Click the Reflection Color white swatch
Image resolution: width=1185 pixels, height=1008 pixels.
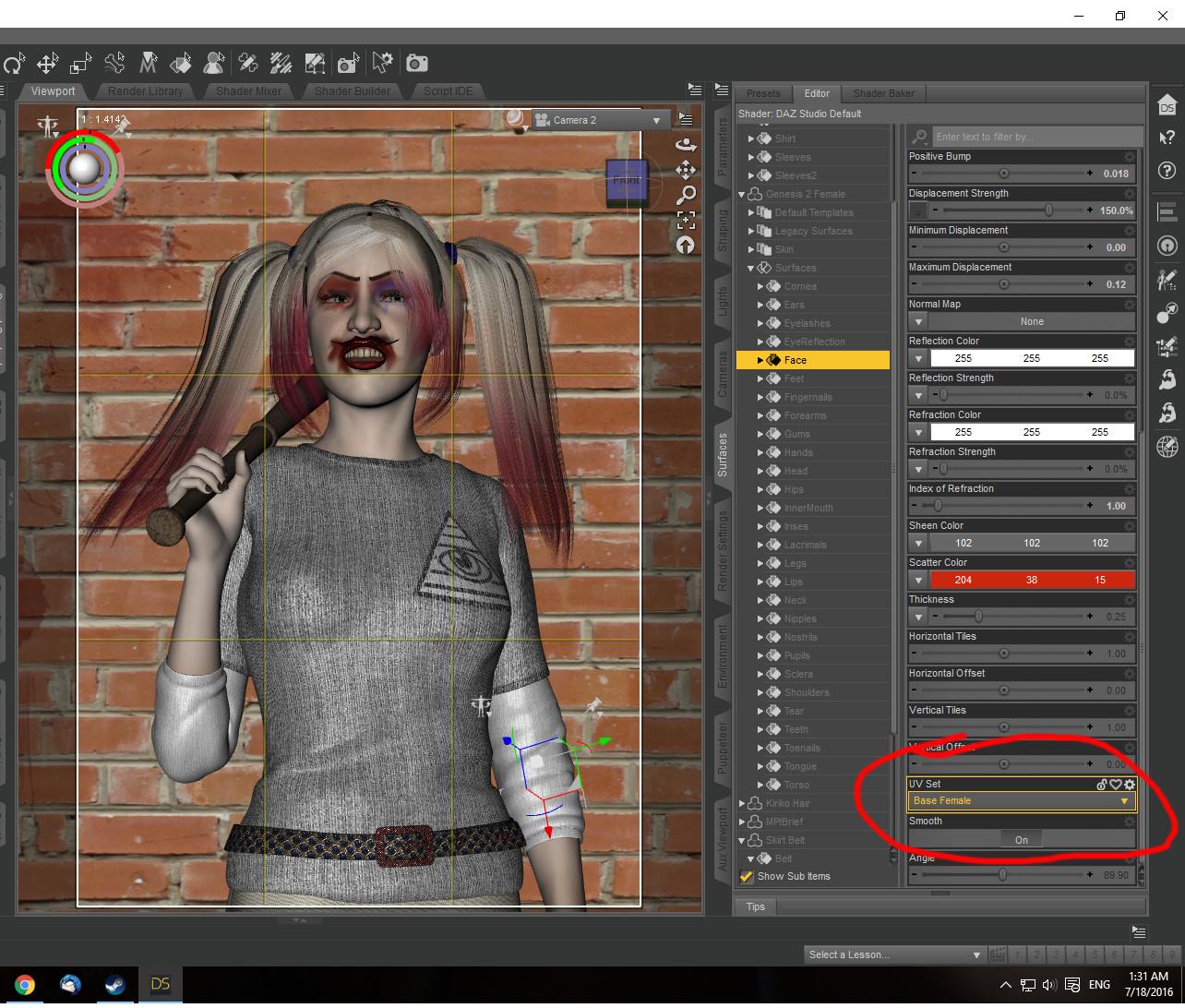click(1032, 358)
